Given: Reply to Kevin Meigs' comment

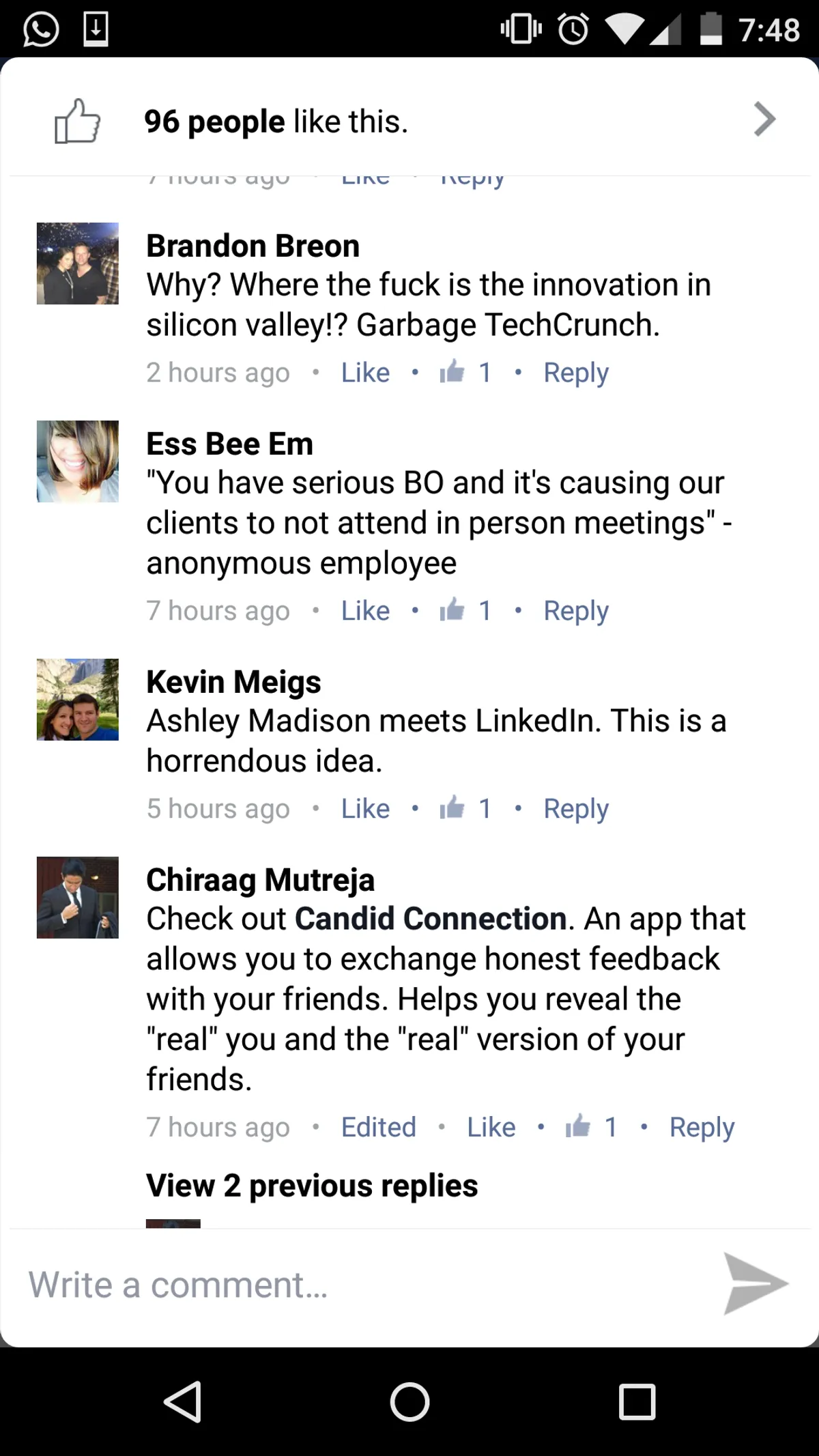Looking at the screenshot, I should (575, 809).
